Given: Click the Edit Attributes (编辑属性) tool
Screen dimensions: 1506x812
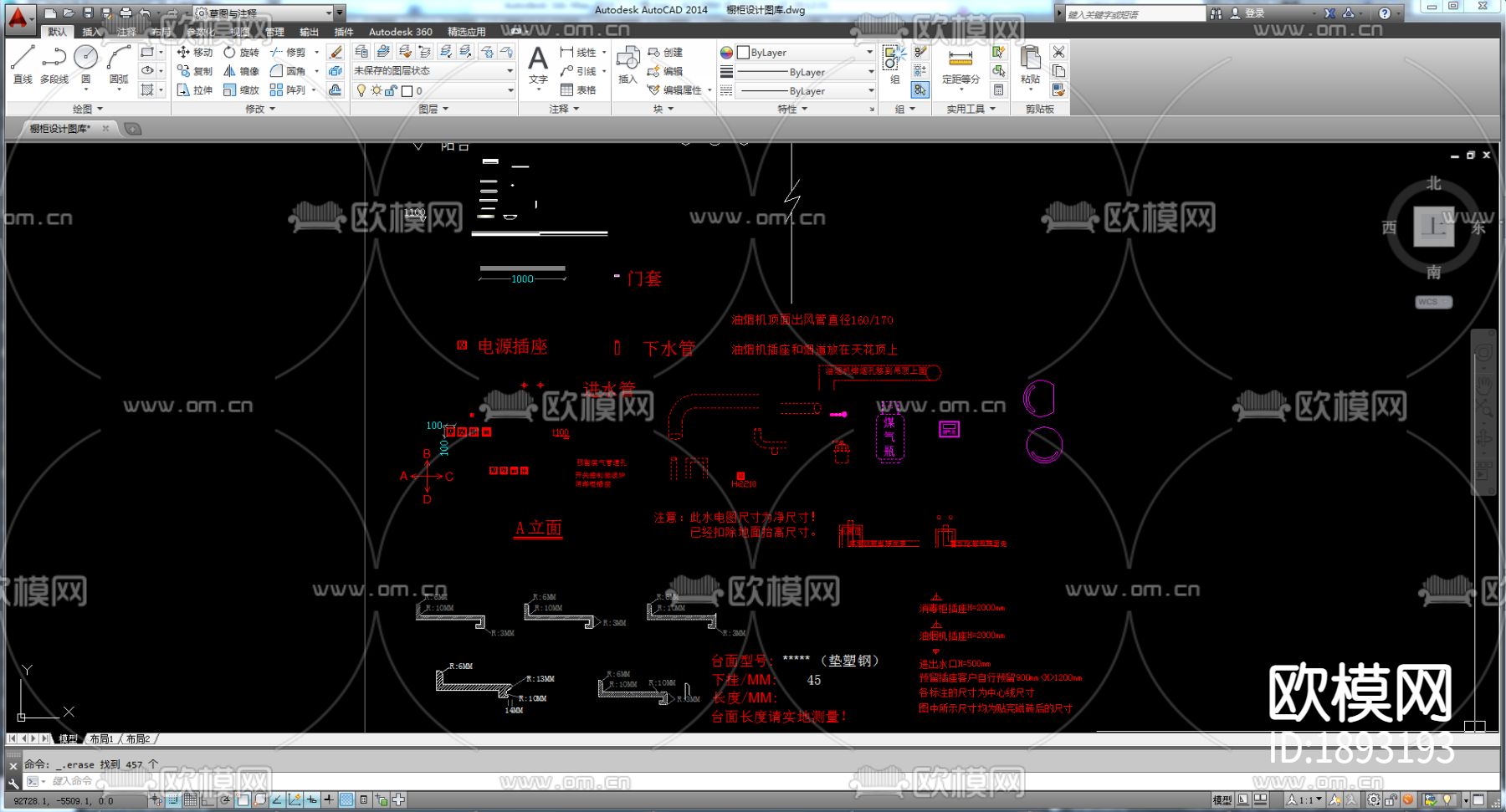Looking at the screenshot, I should (x=674, y=89).
